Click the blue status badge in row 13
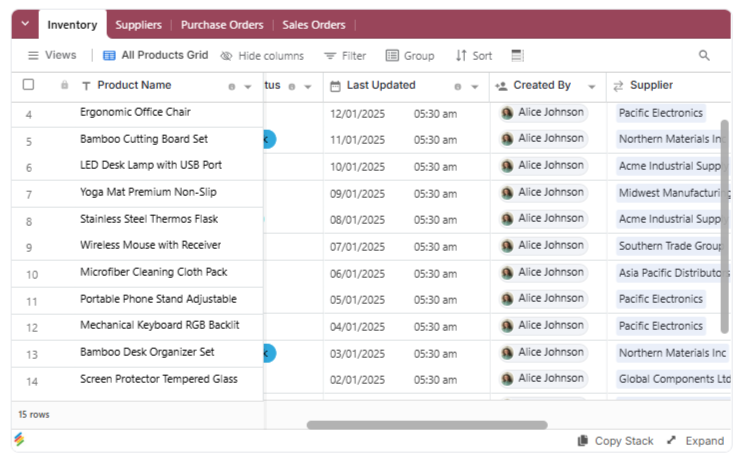This screenshot has width=748, height=460. coord(270,353)
